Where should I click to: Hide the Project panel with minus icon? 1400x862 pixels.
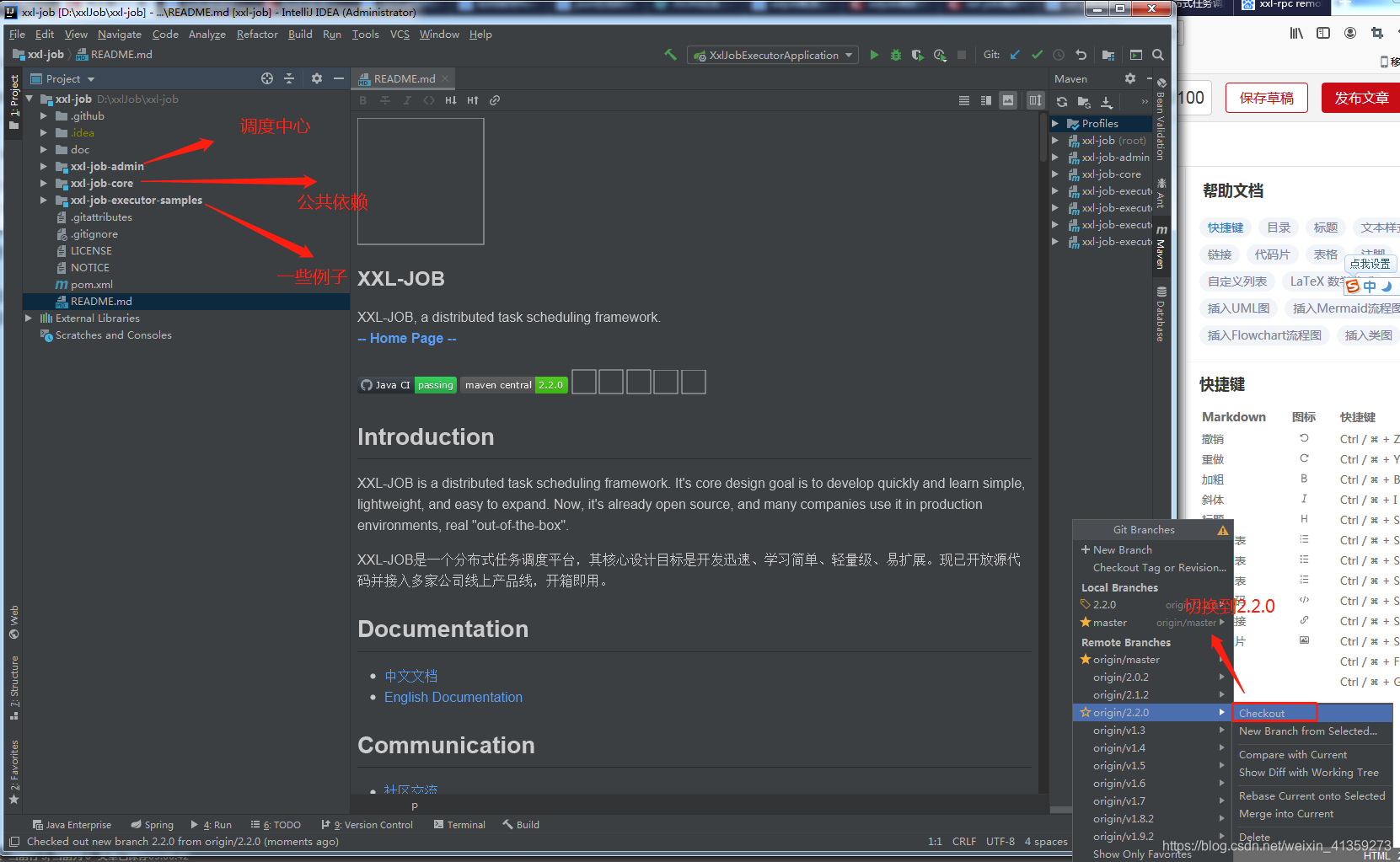point(339,78)
